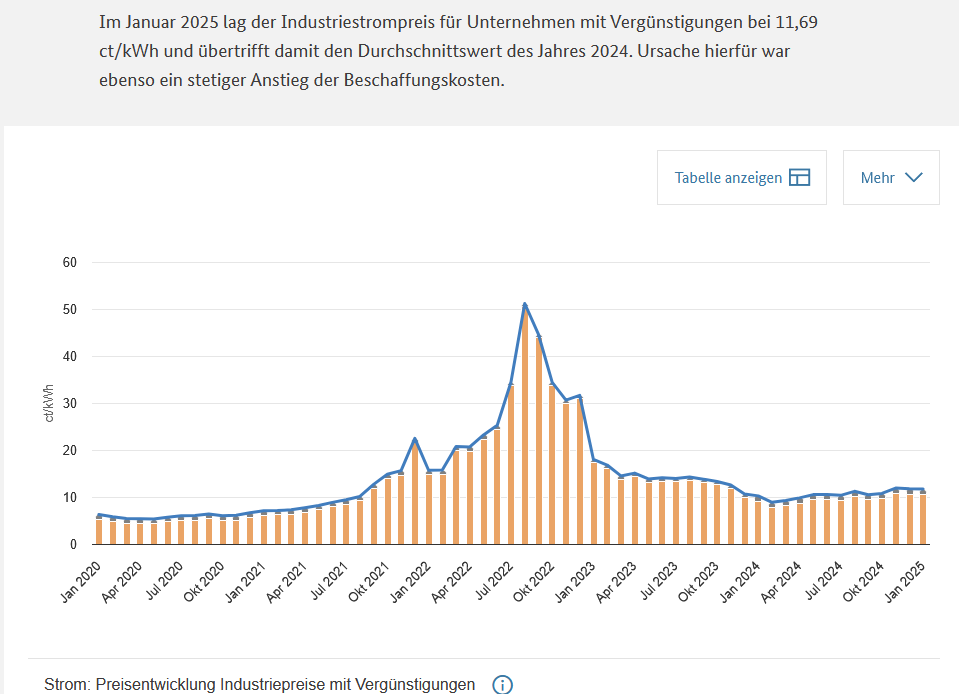Image resolution: width=959 pixels, height=694 pixels.
Task: Click the x-axis label "Jan 2024"
Action: (740, 582)
